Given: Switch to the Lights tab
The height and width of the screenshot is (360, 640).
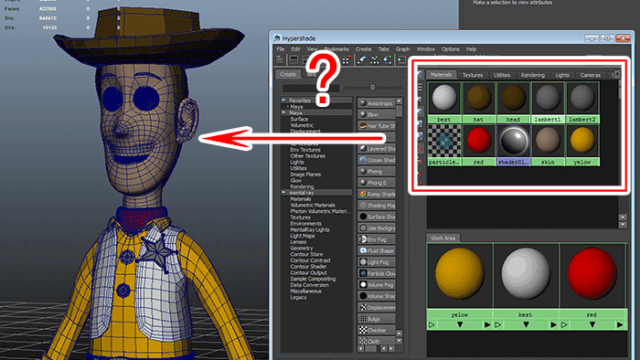Looking at the screenshot, I should (x=562, y=75).
